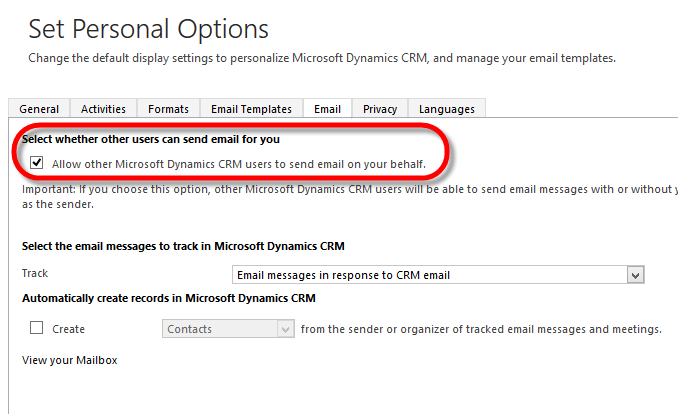Screen dimensions: 678x414
Task: Click the 'Select the email messages to track' heading
Action: [183, 246]
